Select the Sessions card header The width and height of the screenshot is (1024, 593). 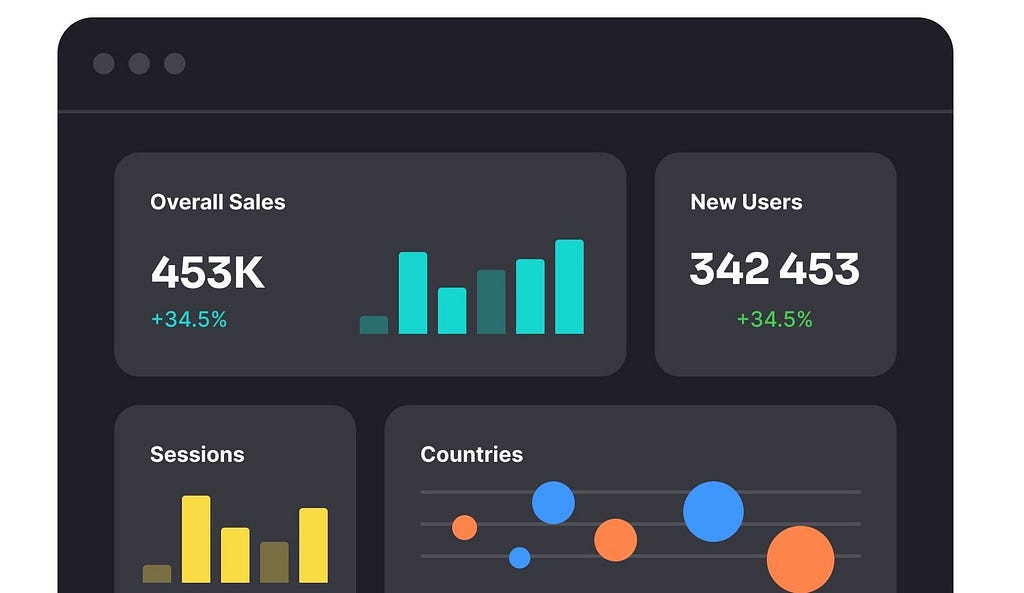pyautogui.click(x=197, y=455)
